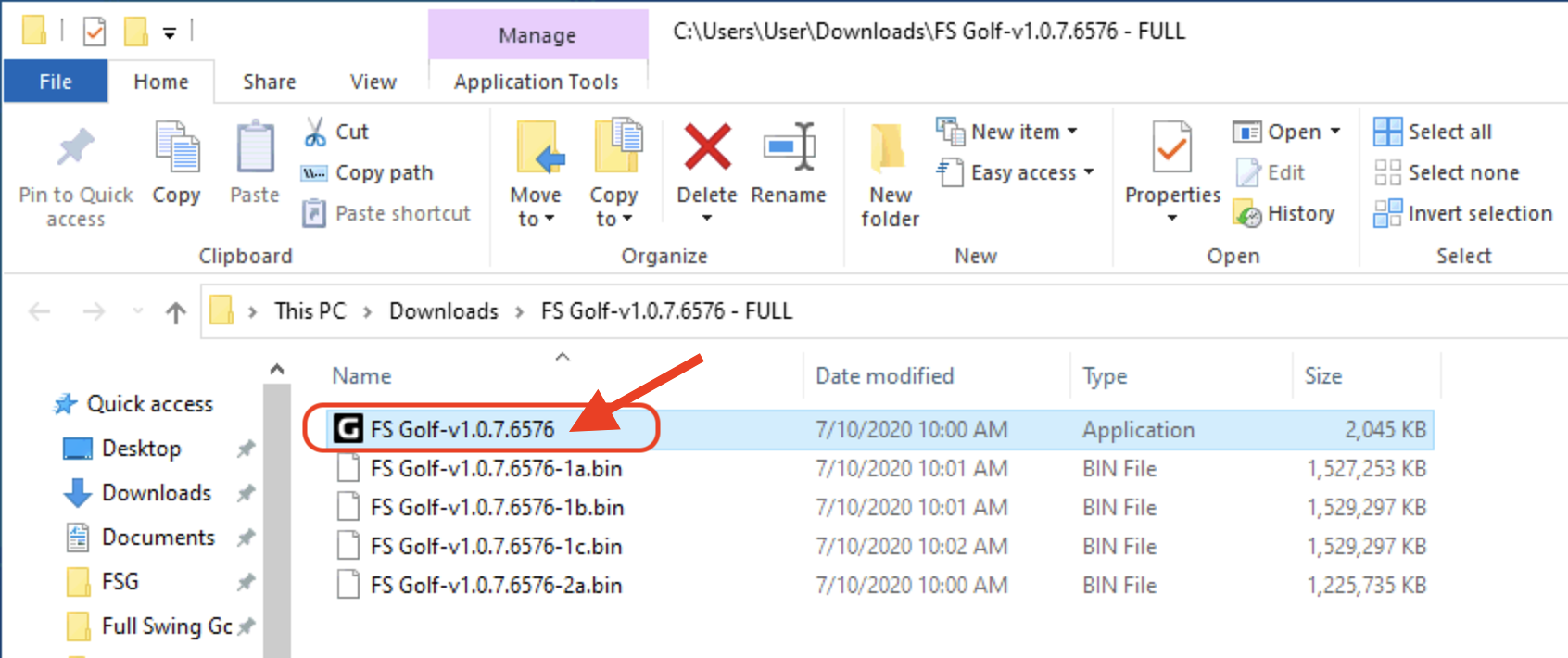The width and height of the screenshot is (1568, 658).
Task: Open the Full Swing Gc folder in sidebar
Action: (167, 626)
